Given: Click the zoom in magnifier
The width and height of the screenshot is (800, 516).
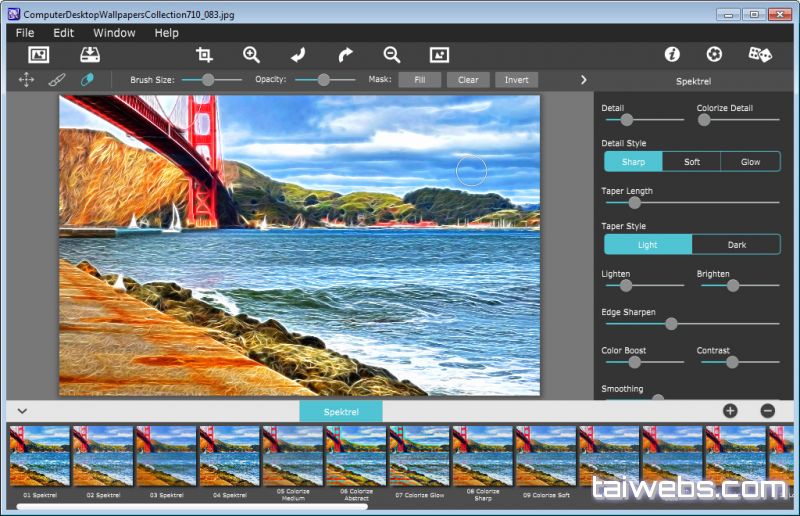Looking at the screenshot, I should 251,55.
